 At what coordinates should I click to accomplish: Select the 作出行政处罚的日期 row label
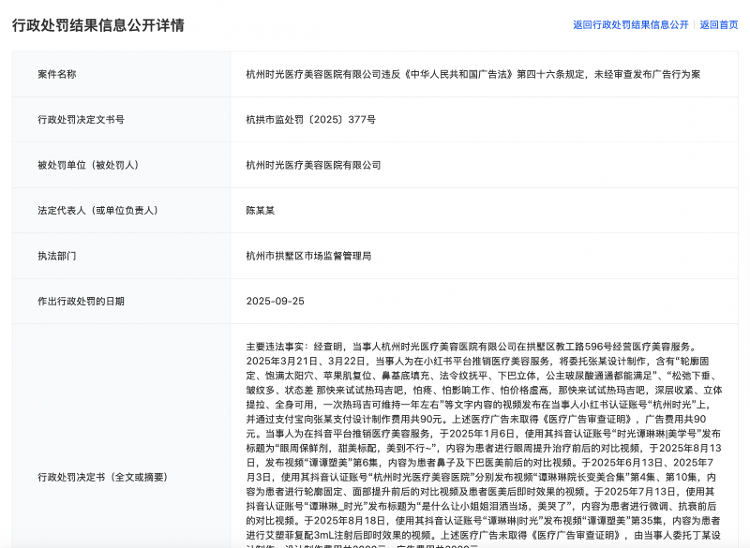[x=81, y=301]
